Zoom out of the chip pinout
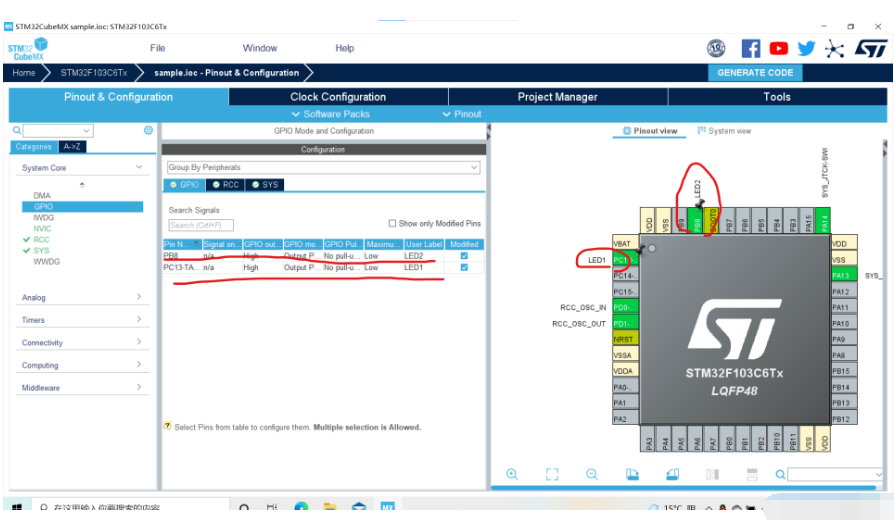 (x=592, y=474)
